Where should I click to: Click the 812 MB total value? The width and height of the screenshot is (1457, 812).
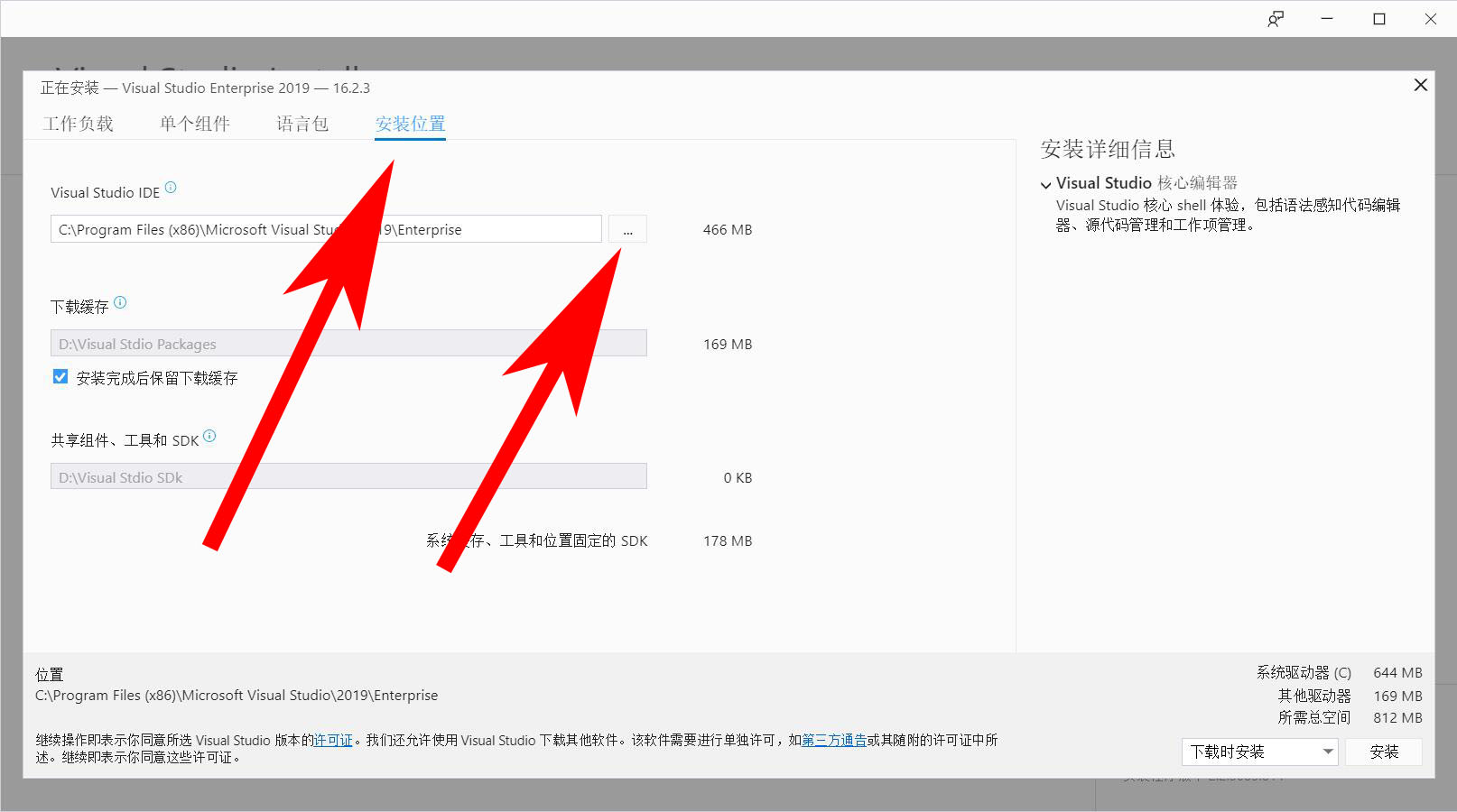point(1397,717)
